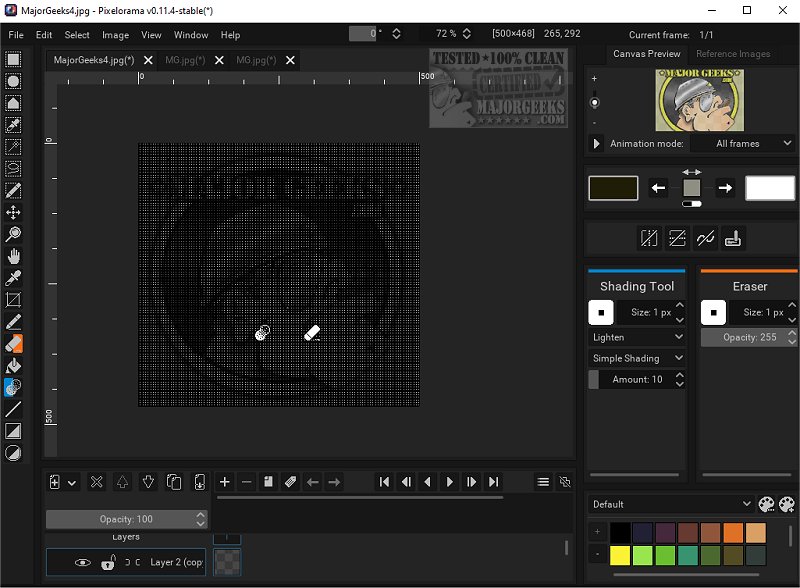Select the Pan hand tool

point(14,256)
